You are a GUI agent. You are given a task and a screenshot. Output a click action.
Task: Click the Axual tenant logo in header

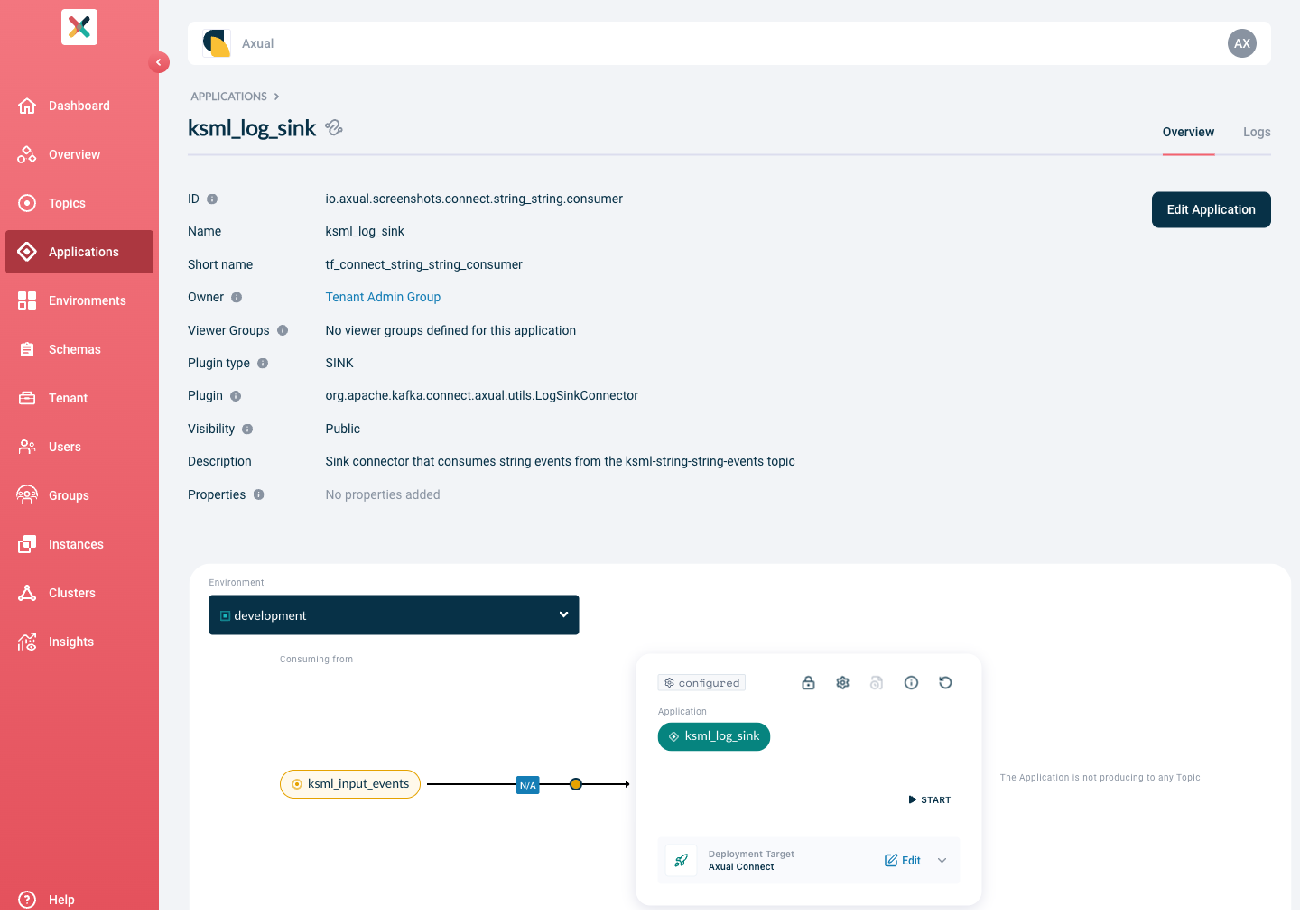coord(217,43)
